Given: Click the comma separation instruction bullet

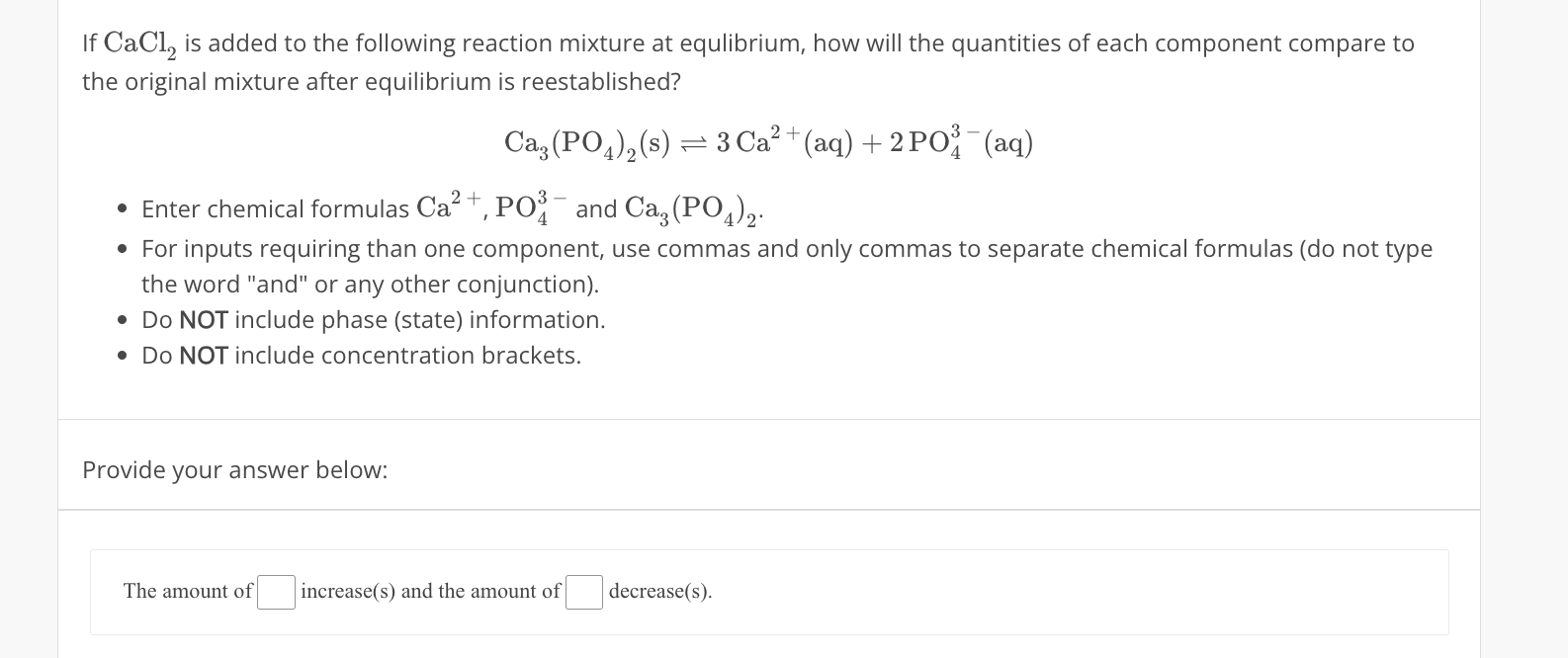Looking at the screenshot, I should pyautogui.click(x=692, y=249).
